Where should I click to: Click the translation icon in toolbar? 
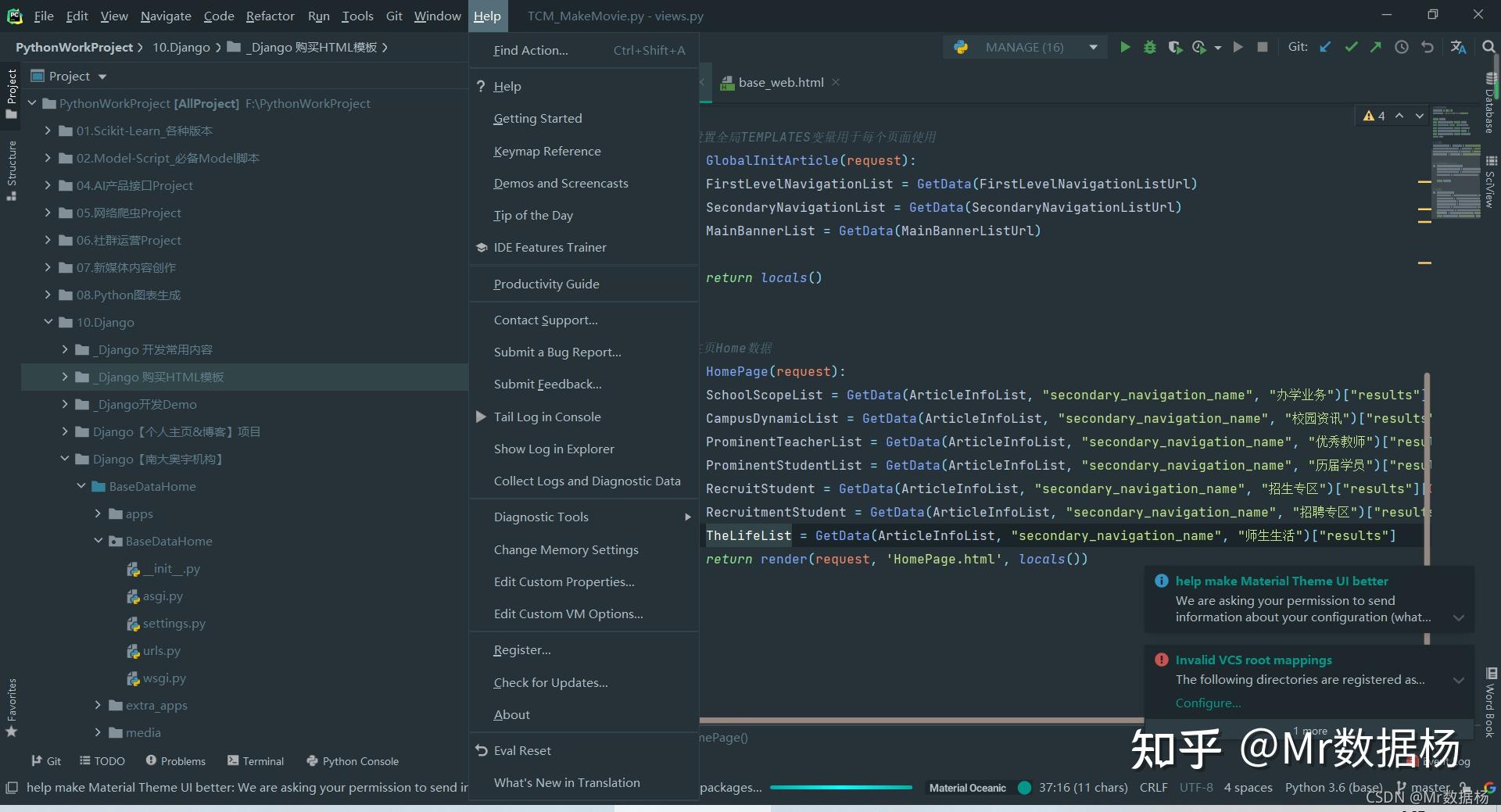pos(1458,48)
